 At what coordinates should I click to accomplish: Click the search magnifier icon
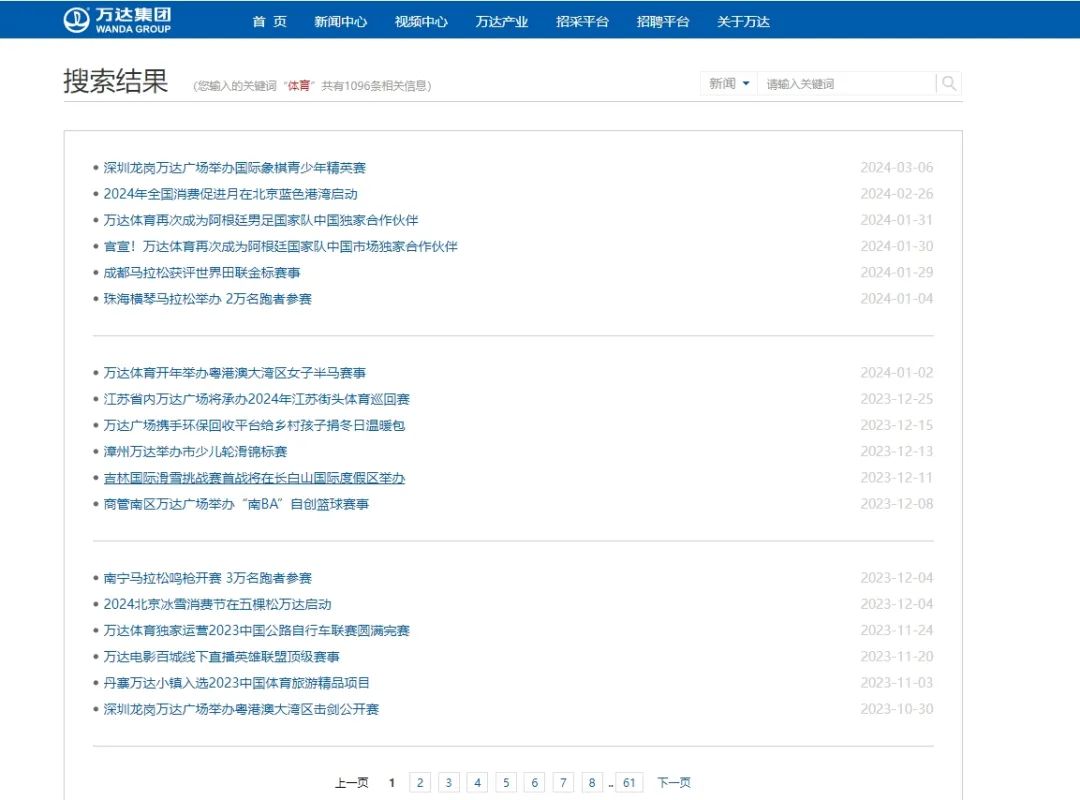pyautogui.click(x=949, y=84)
